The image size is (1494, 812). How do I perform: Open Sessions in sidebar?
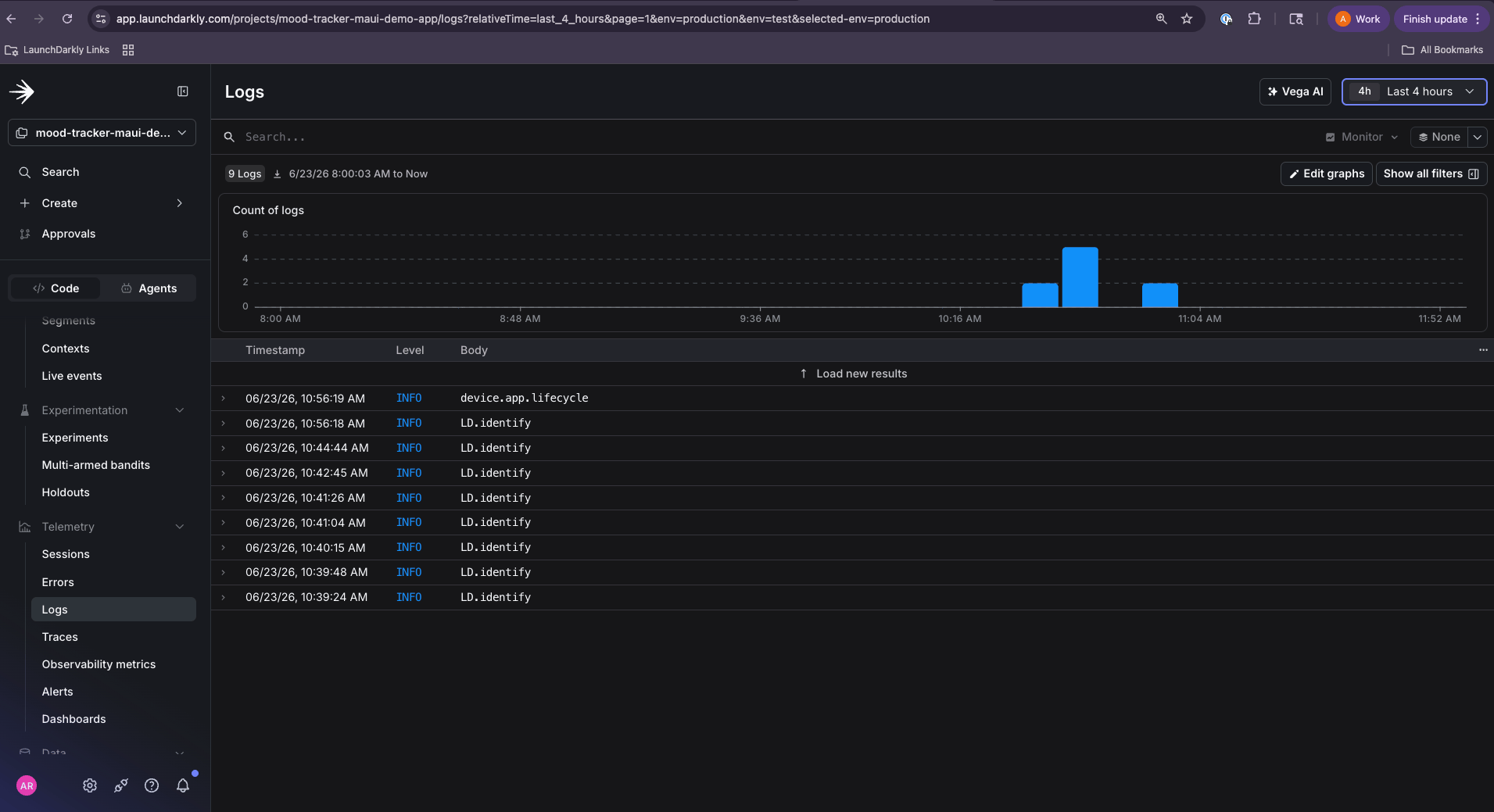click(x=66, y=554)
